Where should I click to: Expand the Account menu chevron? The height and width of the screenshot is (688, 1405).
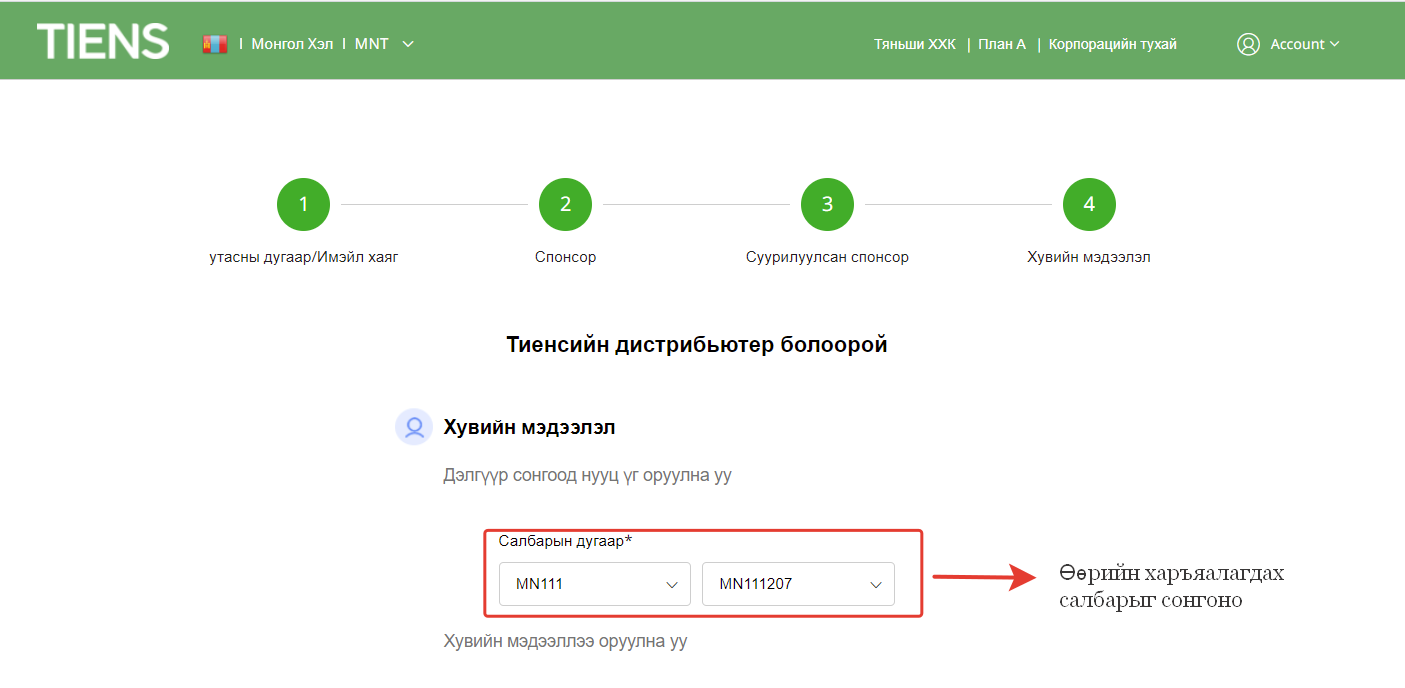point(1335,44)
